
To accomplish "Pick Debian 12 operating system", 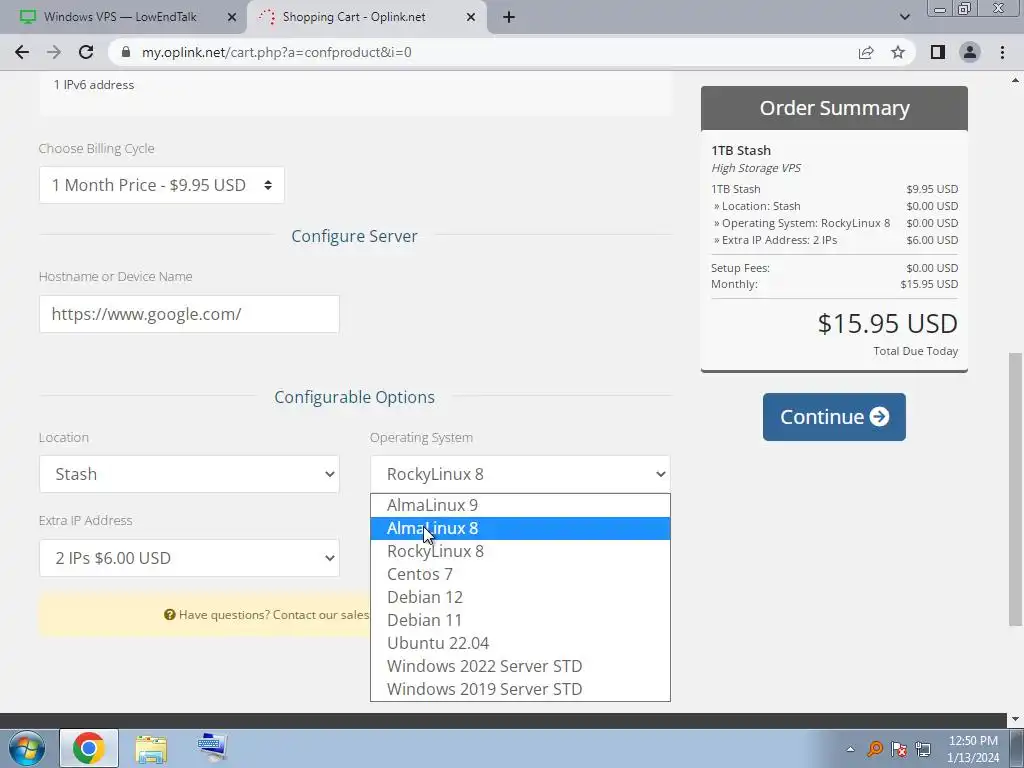I will coord(520,597).
